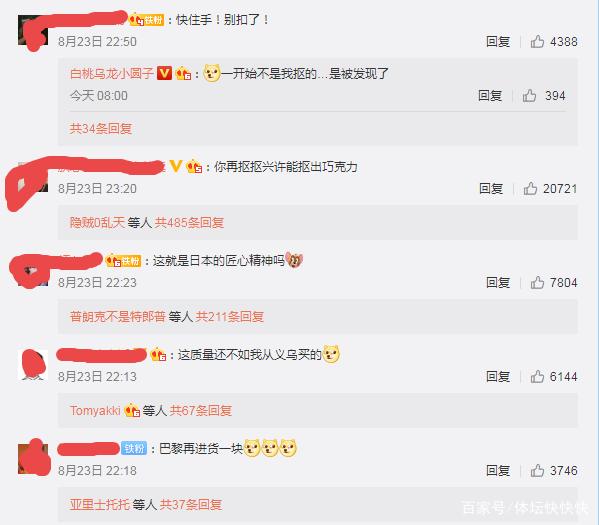
Task: Click the 铁粉 badge on last comment
Action: click(x=134, y=448)
